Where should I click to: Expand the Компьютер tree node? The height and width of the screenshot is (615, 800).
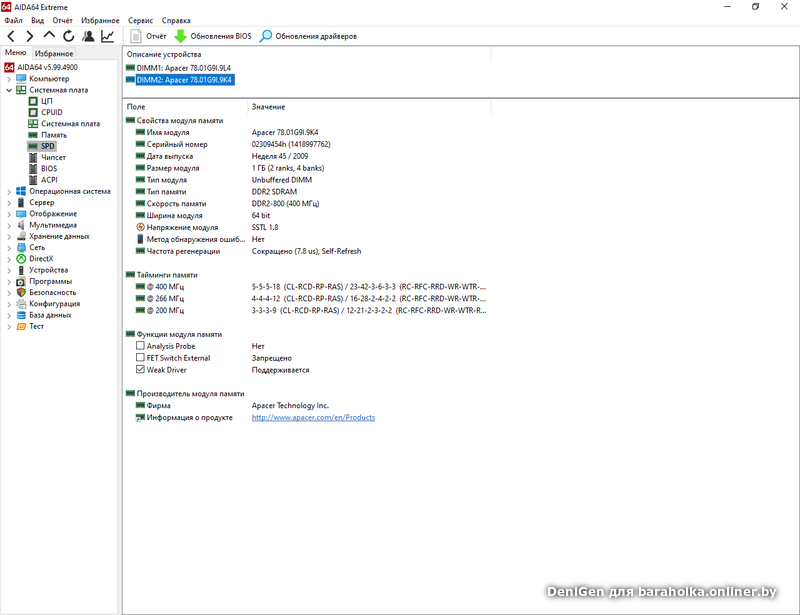point(9,79)
